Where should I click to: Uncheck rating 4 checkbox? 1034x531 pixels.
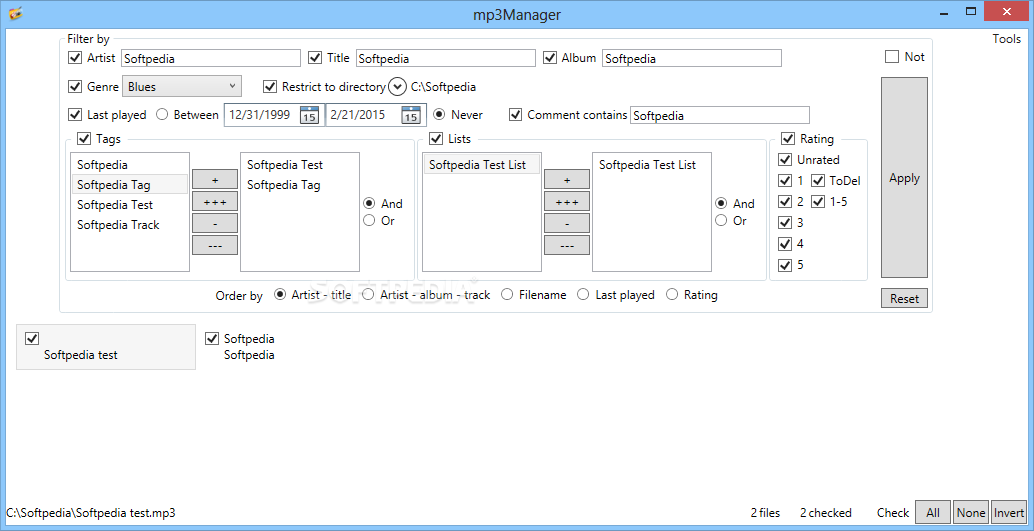(x=785, y=244)
